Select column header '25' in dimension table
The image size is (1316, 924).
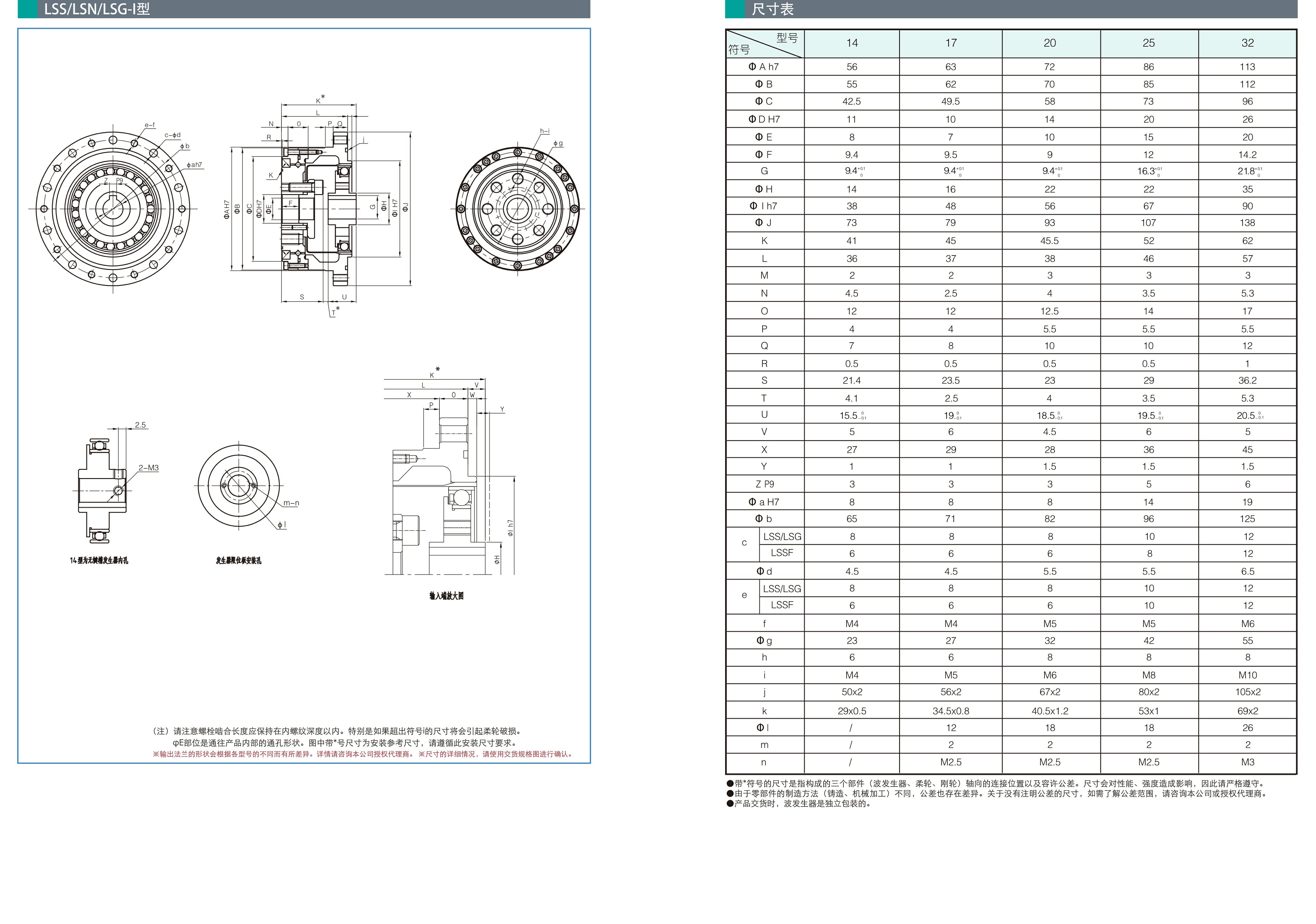point(1149,43)
